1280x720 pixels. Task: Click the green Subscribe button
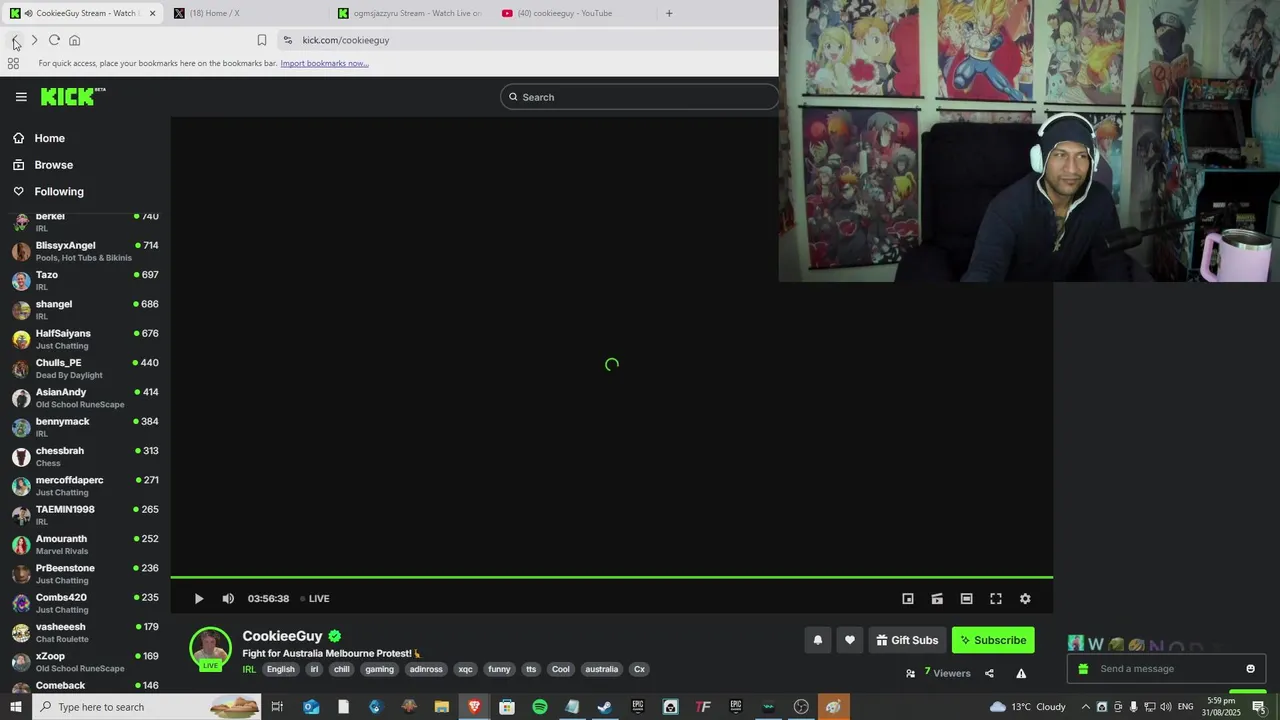pos(993,640)
